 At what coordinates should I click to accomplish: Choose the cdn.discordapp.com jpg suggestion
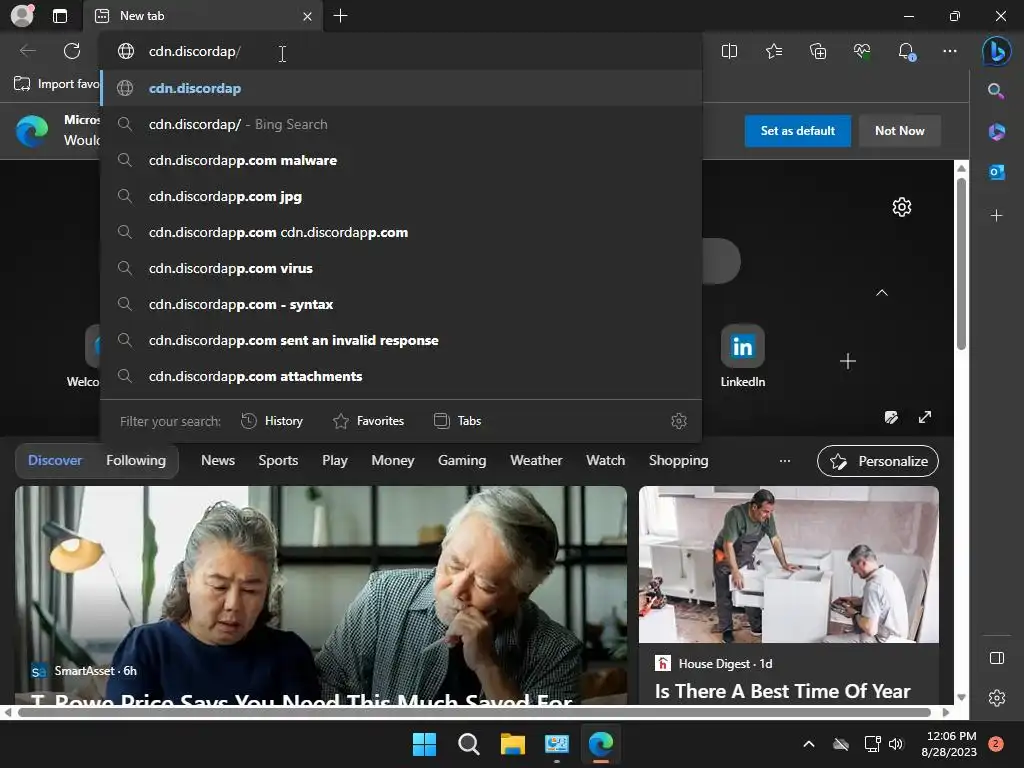pos(402,196)
